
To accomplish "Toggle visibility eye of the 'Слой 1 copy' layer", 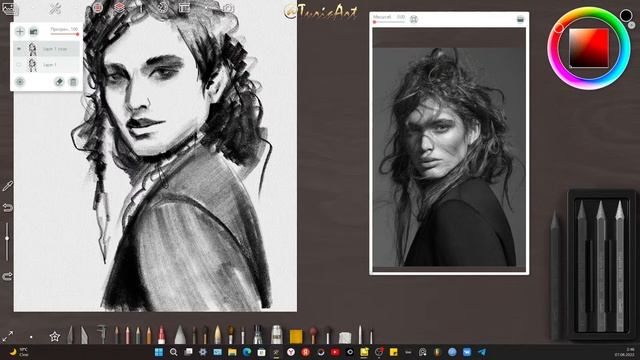I will click(x=19, y=49).
